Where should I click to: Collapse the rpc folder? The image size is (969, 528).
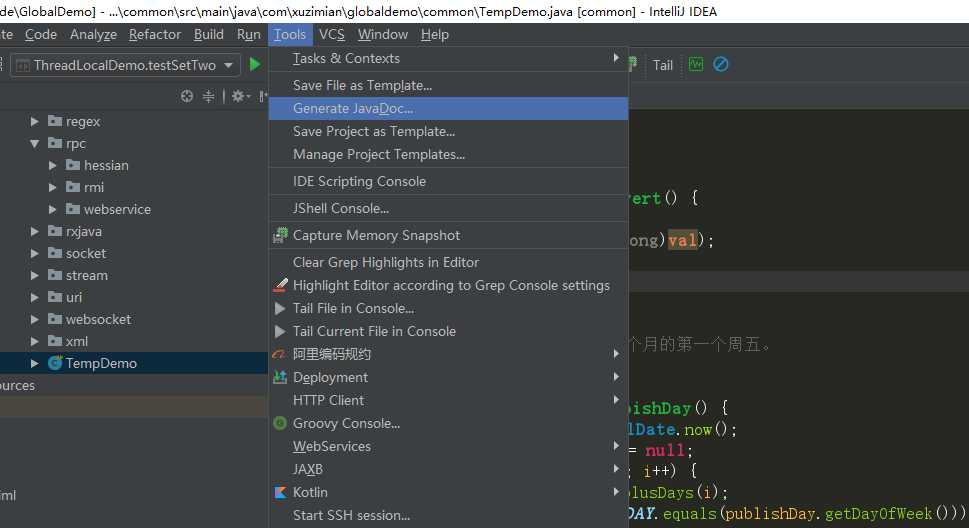[35, 143]
